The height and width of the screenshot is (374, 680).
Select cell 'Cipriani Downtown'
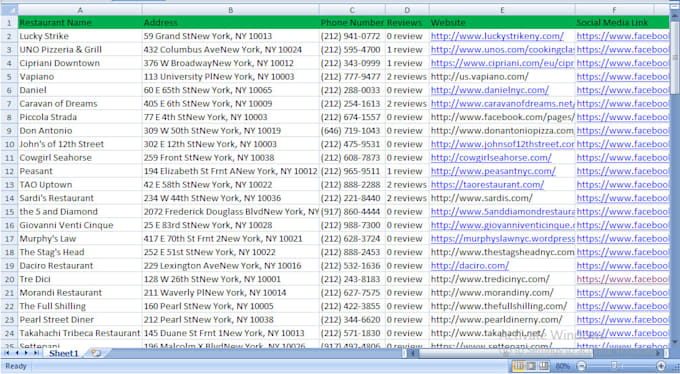[x=80, y=63]
